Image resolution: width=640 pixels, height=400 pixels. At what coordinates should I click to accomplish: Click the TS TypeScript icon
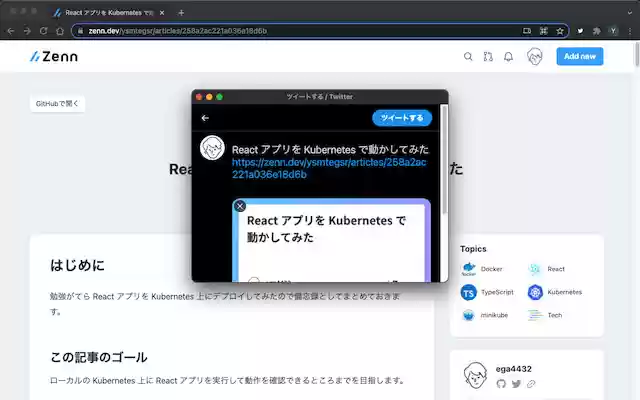coord(469,293)
